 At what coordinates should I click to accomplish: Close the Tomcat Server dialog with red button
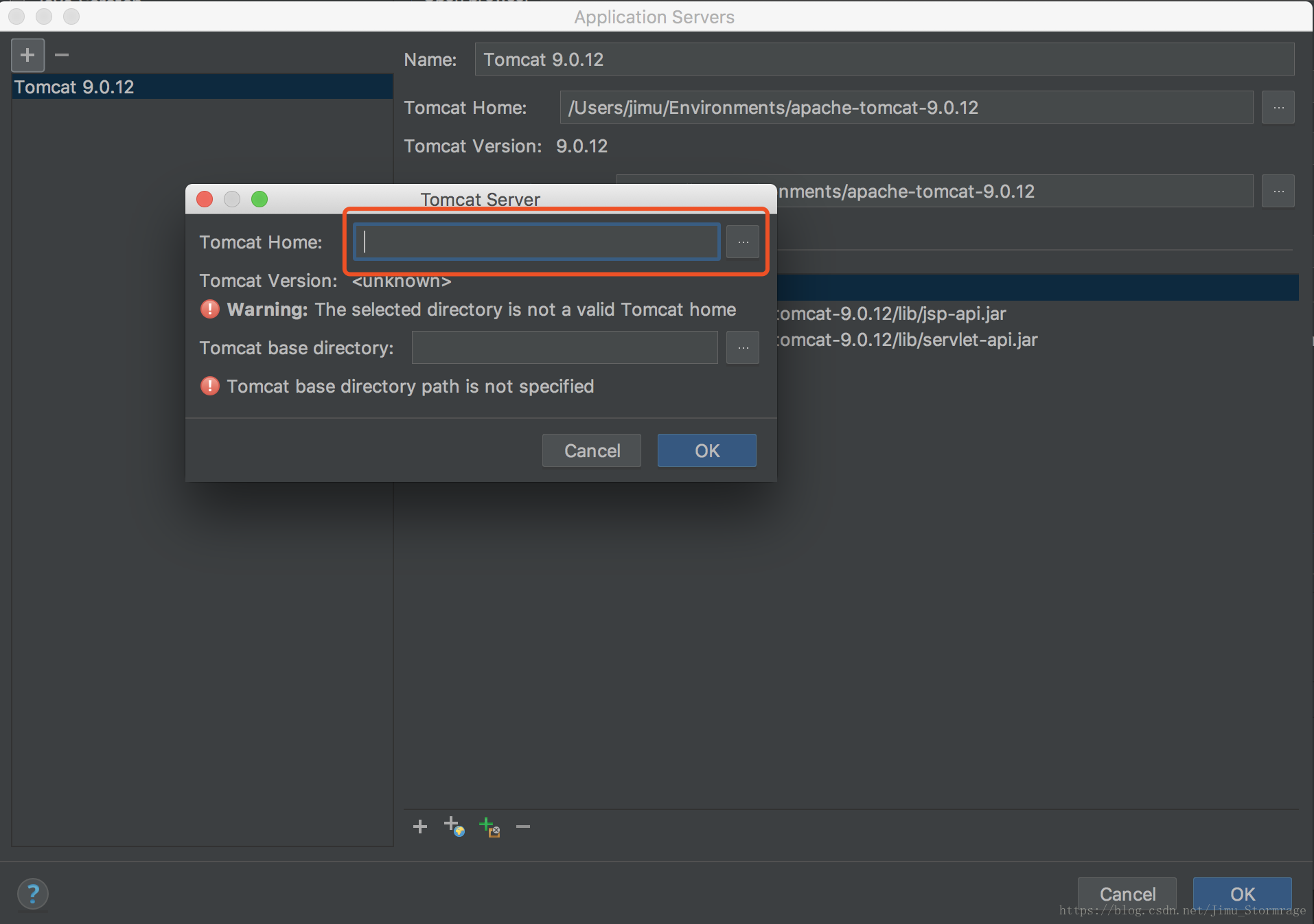click(205, 199)
